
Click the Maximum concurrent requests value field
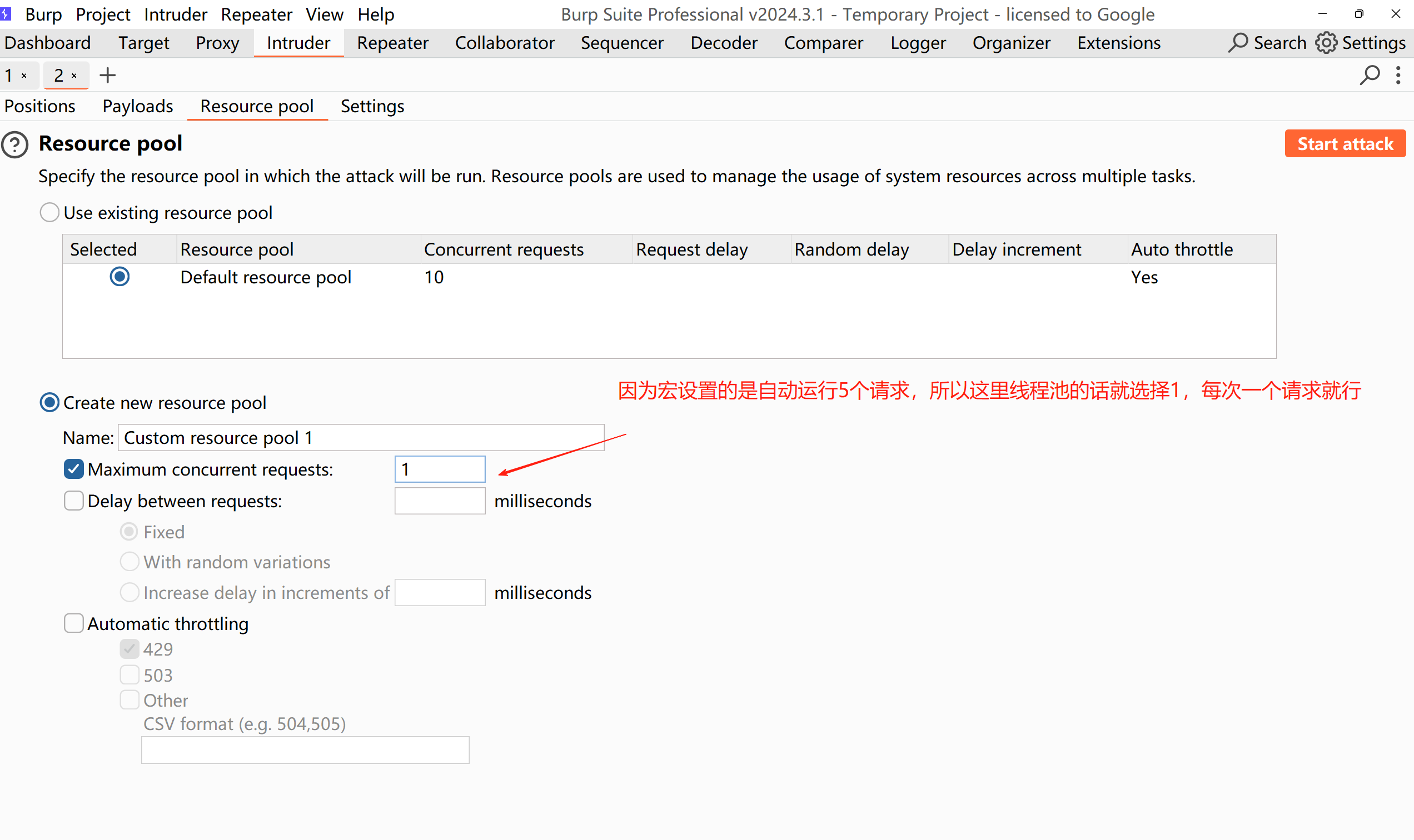pyautogui.click(x=440, y=469)
